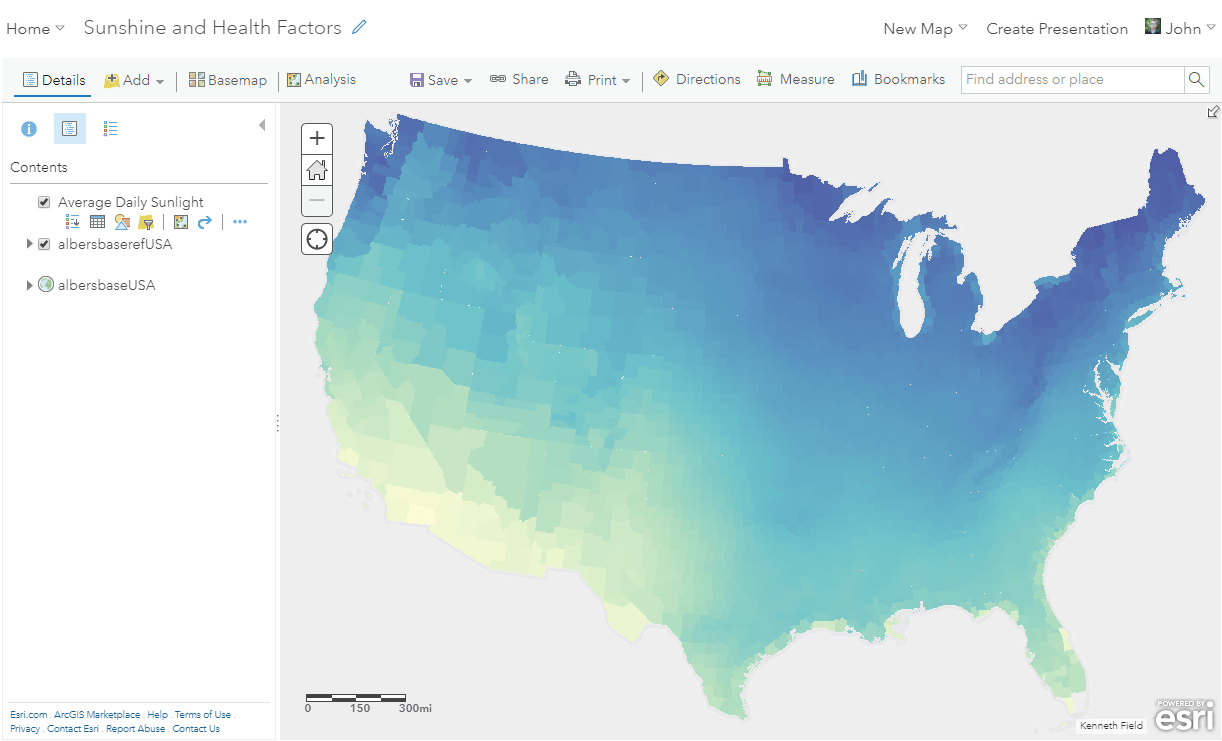Open the About this map info icon
Viewport: 1222px width, 741px height.
pyautogui.click(x=29, y=128)
